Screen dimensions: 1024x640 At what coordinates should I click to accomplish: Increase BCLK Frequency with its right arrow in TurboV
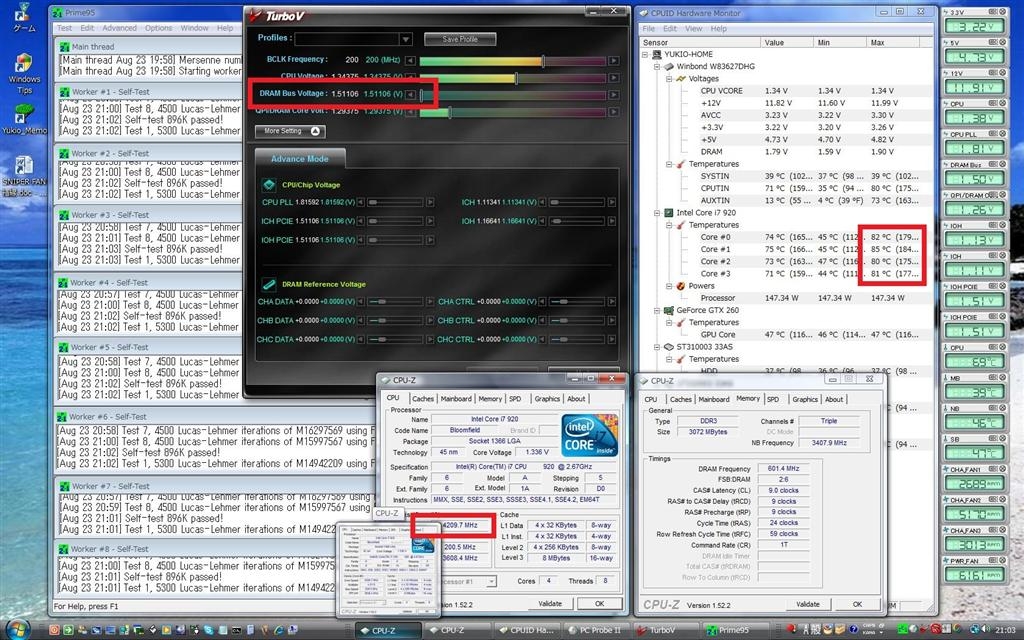(x=614, y=60)
